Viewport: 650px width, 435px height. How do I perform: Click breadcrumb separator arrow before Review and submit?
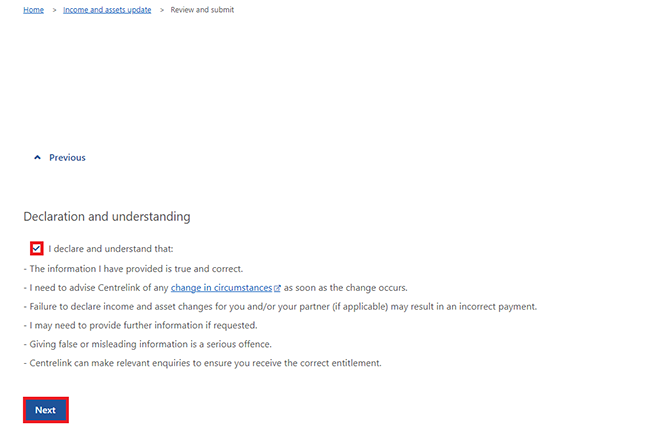coord(162,10)
